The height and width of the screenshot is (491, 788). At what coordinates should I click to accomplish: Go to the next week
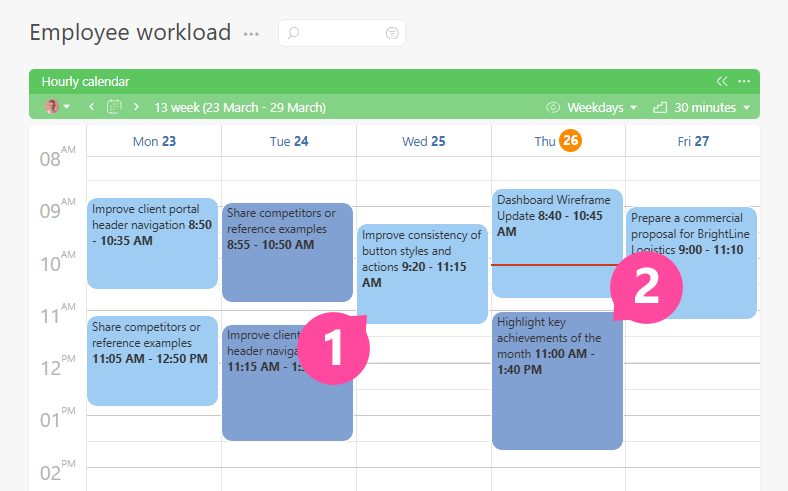pos(137,107)
